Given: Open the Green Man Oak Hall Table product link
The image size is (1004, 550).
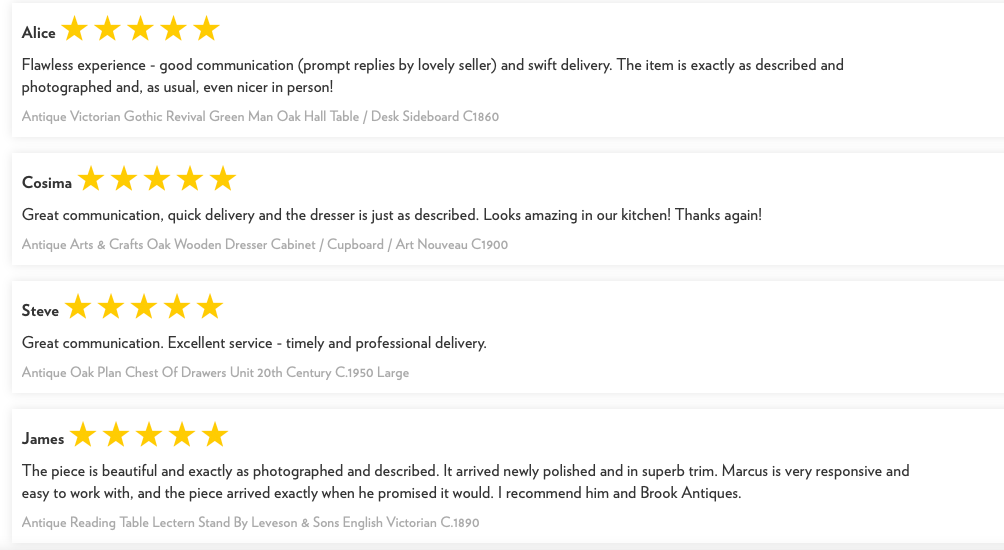Looking at the screenshot, I should (x=260, y=117).
